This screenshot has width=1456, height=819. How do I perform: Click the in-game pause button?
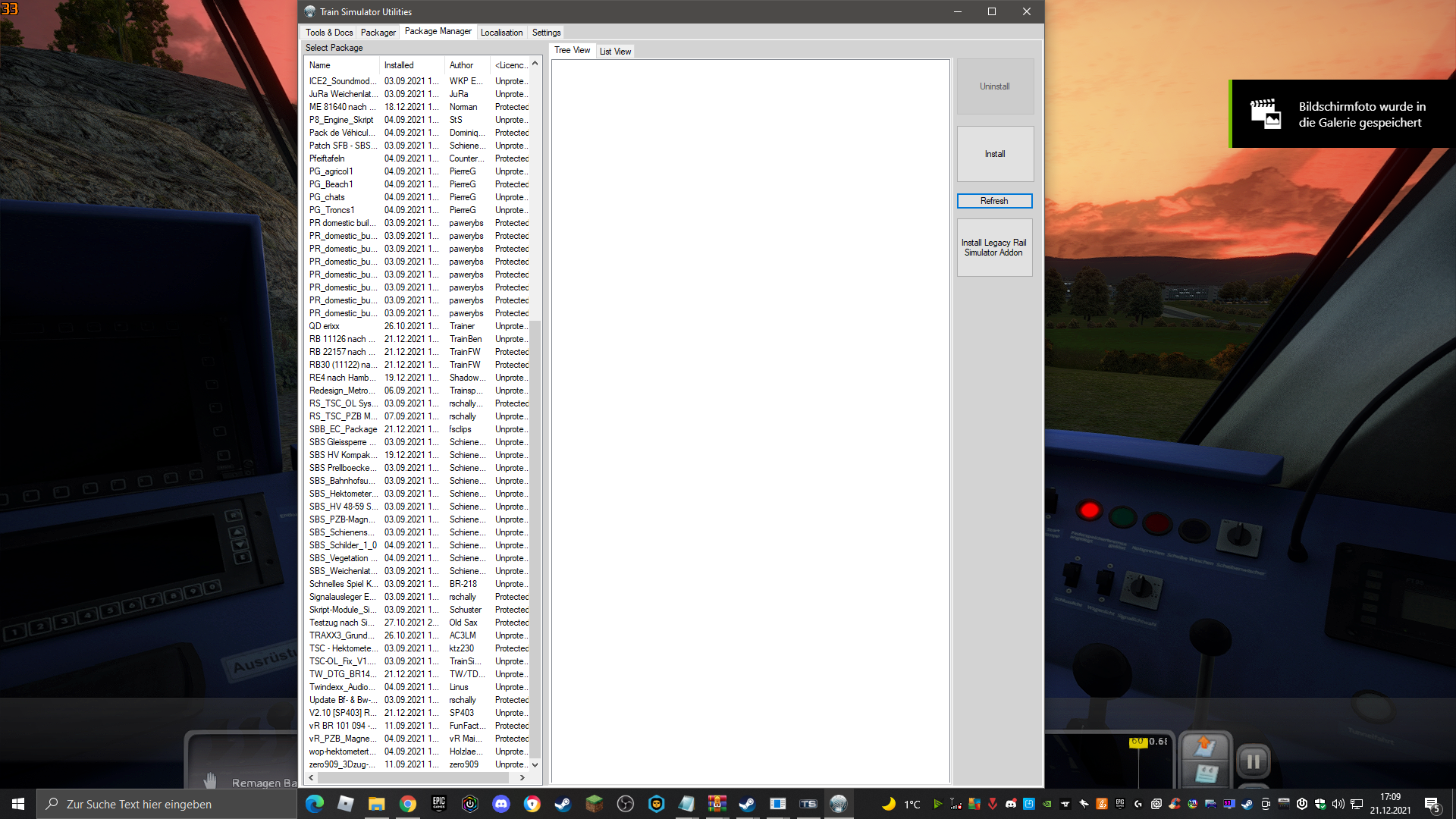click(x=1253, y=761)
